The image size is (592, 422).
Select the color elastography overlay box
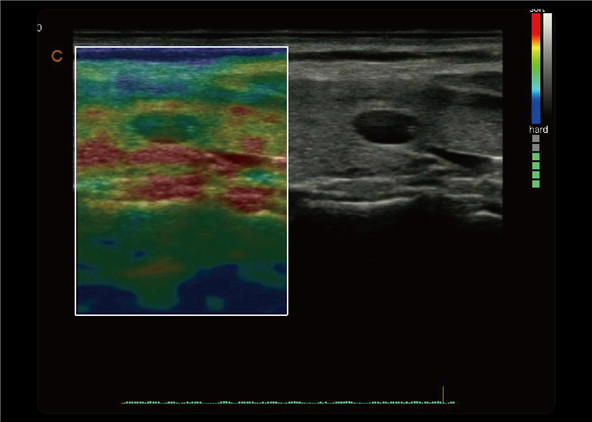click(182, 181)
